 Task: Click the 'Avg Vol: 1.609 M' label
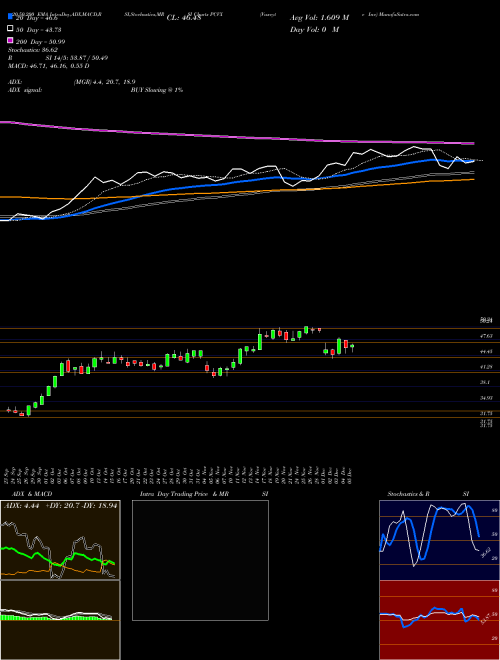coord(319,18)
